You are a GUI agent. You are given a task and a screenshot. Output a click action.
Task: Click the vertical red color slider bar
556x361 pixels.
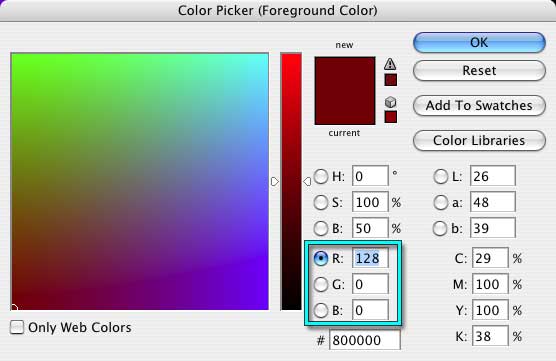tap(291, 182)
